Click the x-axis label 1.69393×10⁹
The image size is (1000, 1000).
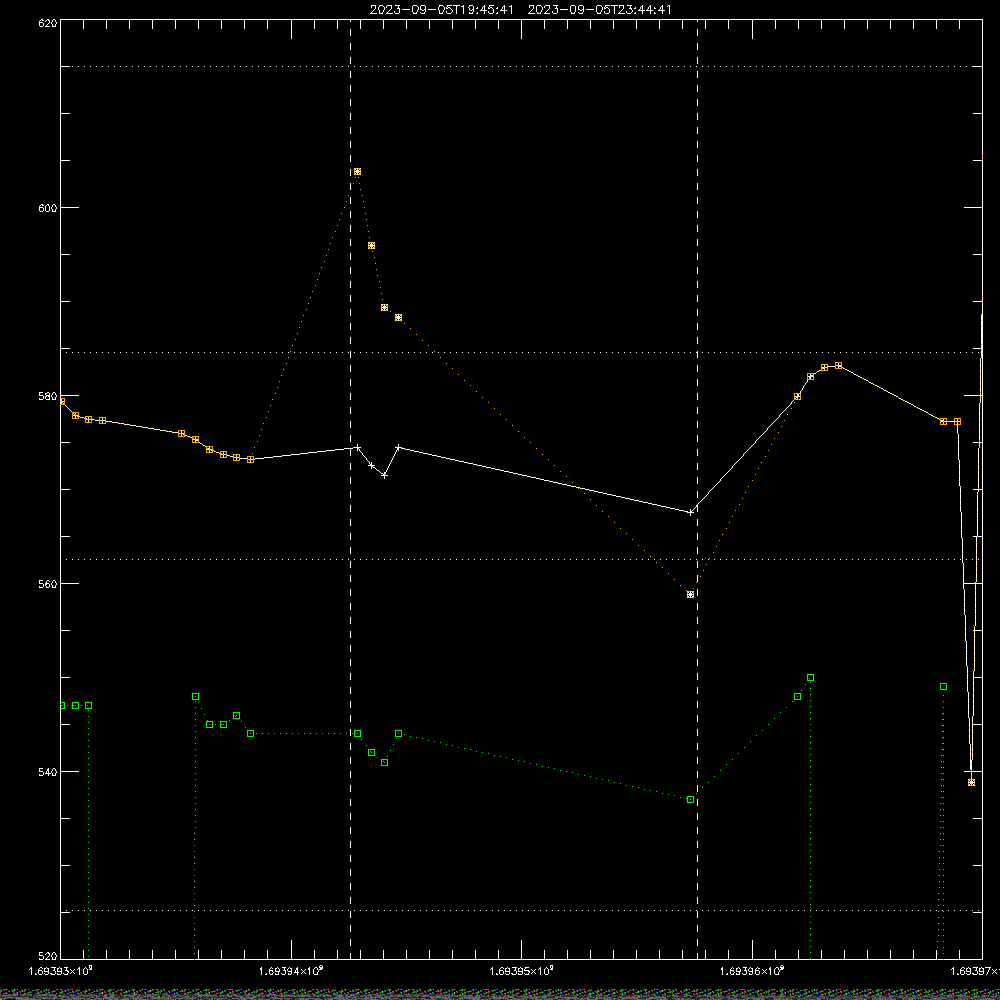(61, 970)
